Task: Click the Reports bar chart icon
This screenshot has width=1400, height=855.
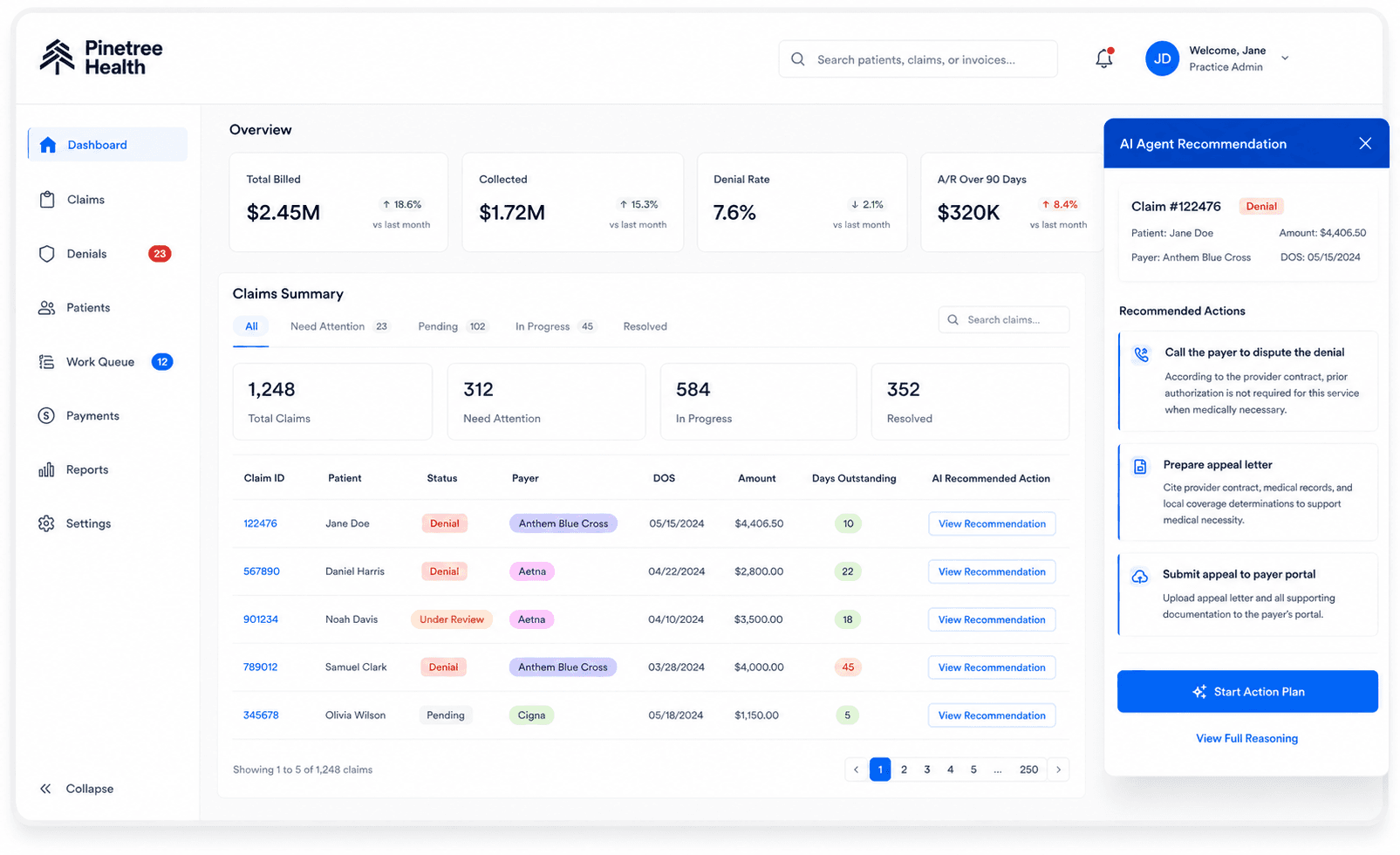Action: tap(47, 470)
